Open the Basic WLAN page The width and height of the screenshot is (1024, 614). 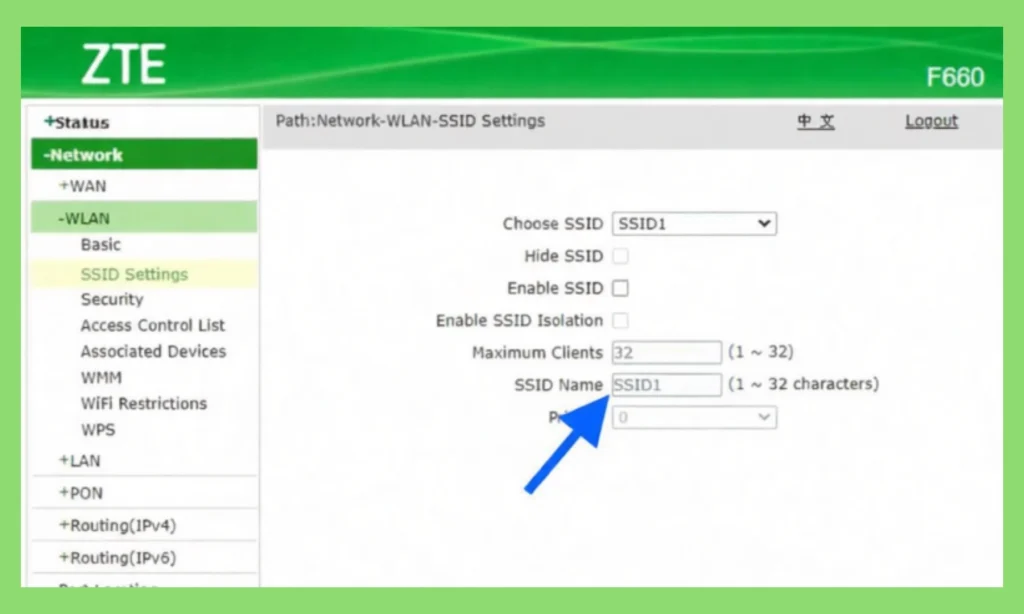[x=100, y=244]
